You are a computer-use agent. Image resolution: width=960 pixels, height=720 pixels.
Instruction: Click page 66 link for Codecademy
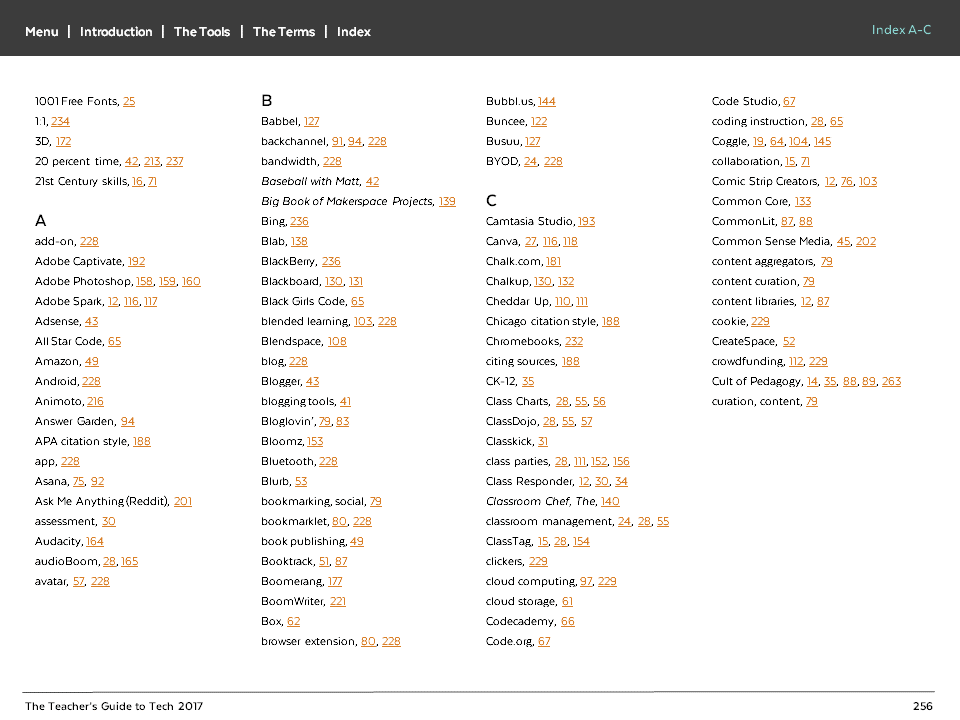(x=568, y=621)
